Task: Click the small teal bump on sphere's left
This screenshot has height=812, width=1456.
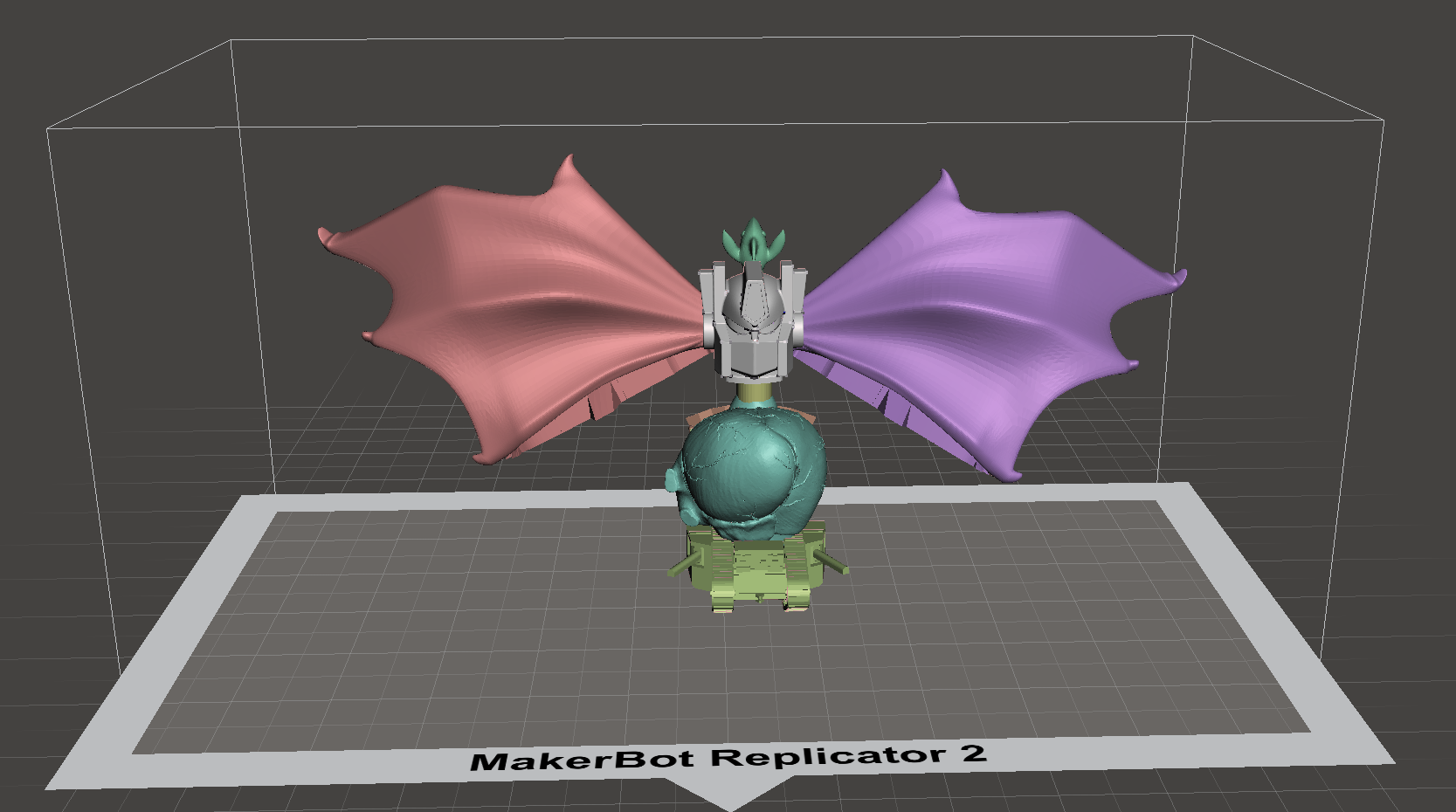Action: point(673,479)
